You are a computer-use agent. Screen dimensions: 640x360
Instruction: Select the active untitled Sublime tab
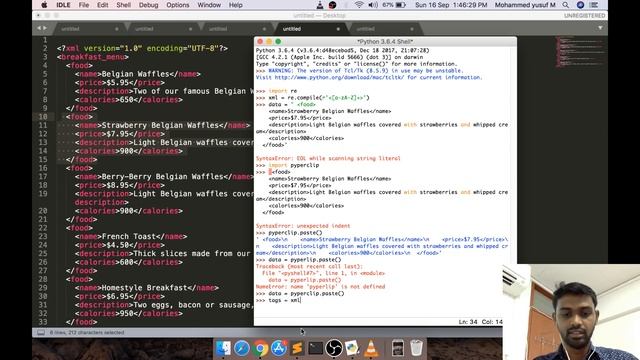(x=310, y=29)
